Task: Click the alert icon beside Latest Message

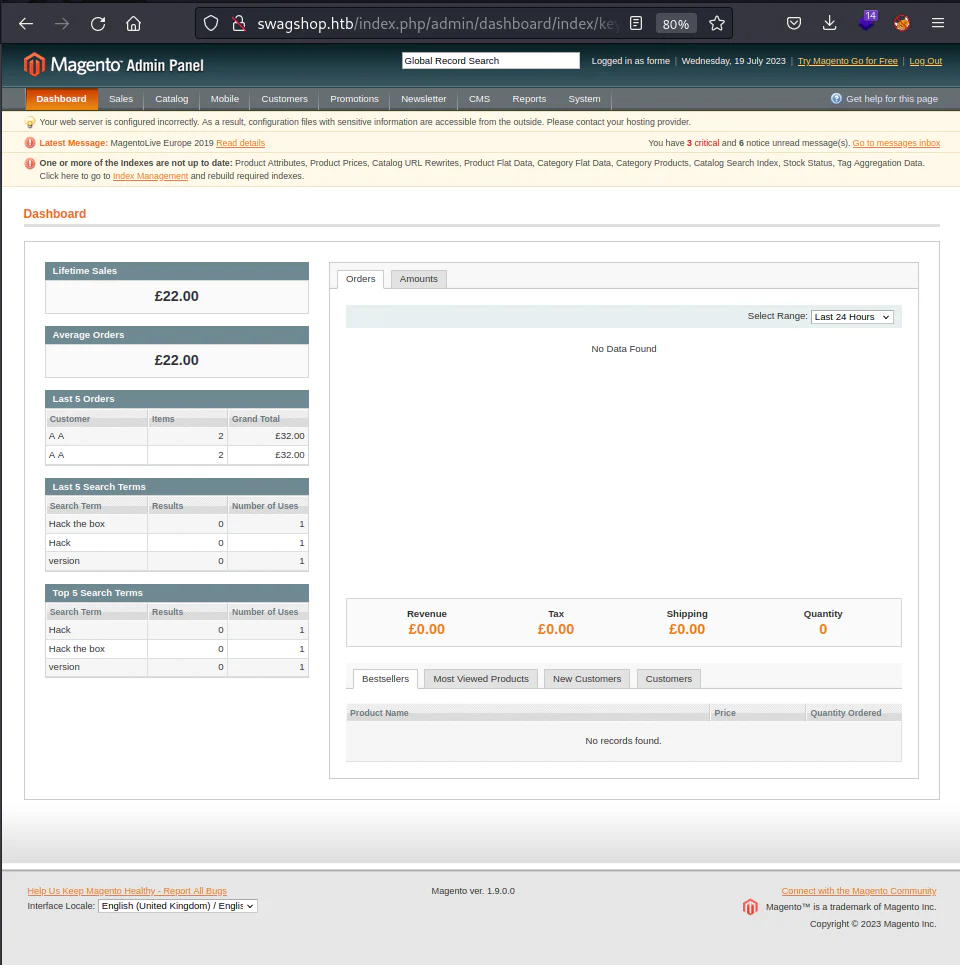Action: (x=30, y=143)
